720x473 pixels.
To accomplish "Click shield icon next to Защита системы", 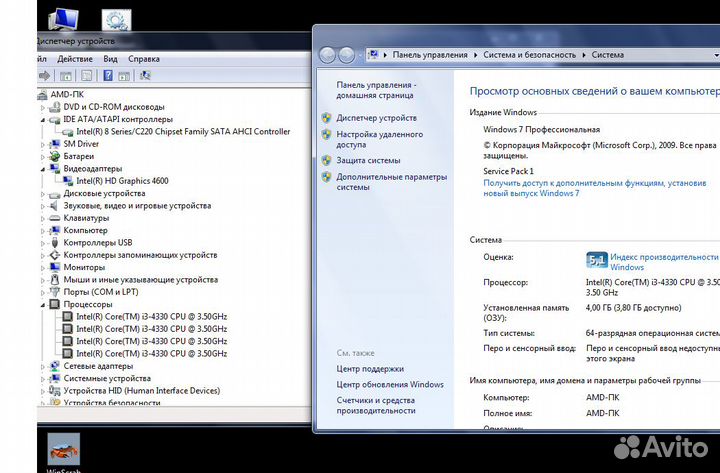I will (326, 160).
